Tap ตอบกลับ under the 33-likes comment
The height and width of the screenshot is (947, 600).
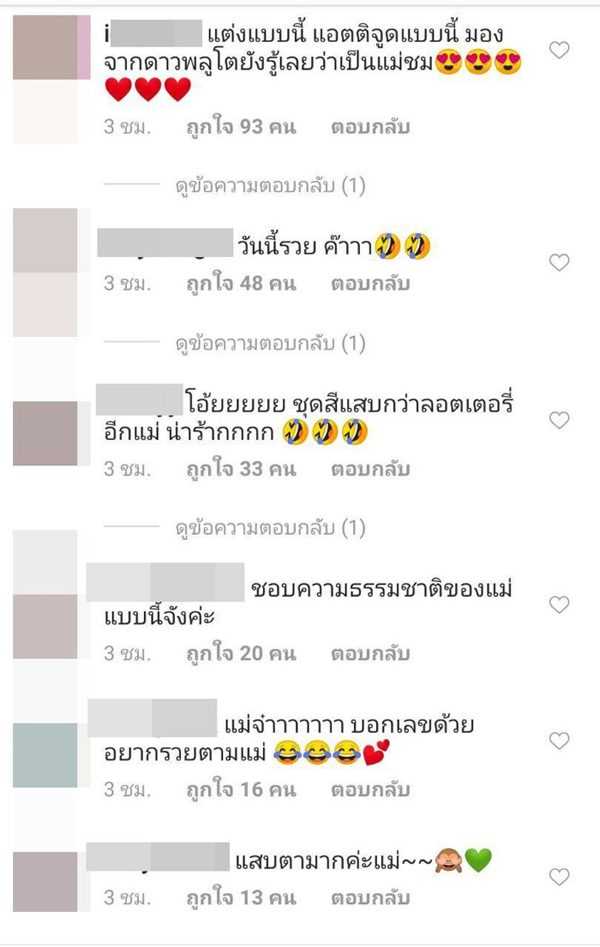point(370,469)
